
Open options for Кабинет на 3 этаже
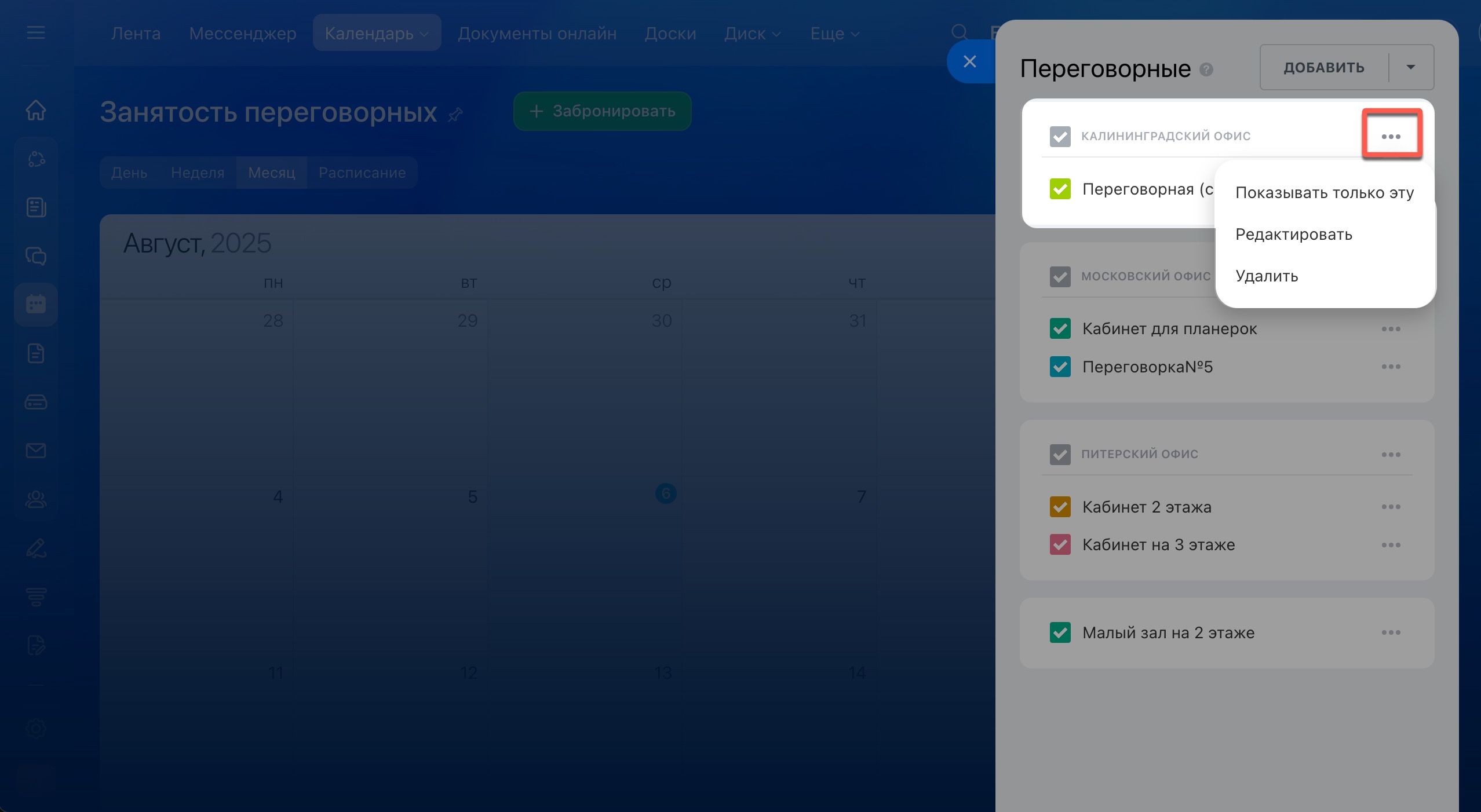(x=1391, y=545)
